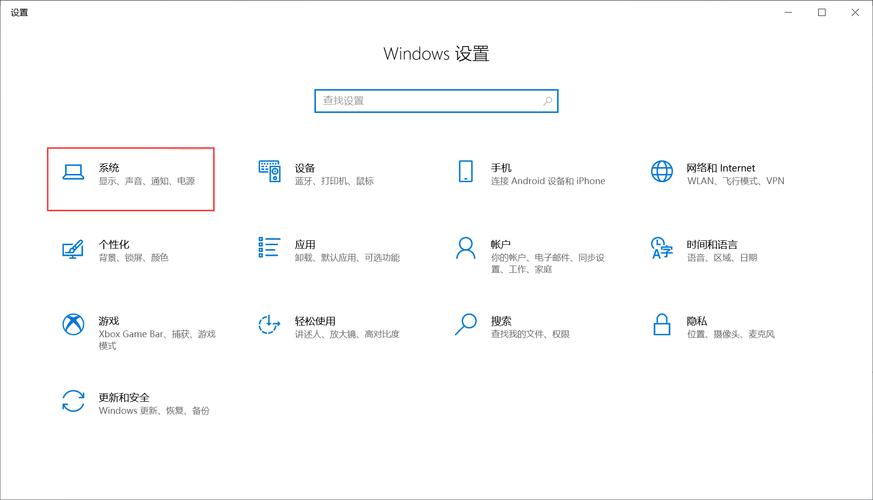The image size is (873, 500).
Task: Click the text 卸载、默认应用、可选功能
Action: point(347,257)
